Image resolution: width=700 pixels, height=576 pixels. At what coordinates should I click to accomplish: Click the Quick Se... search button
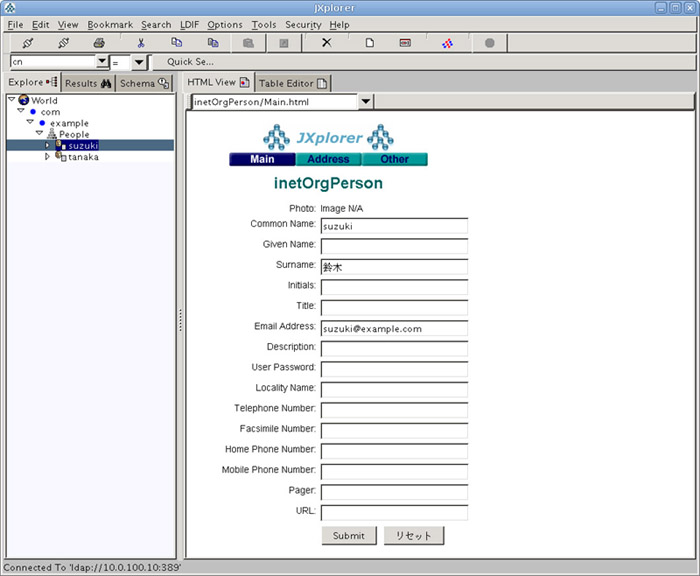pyautogui.click(x=190, y=62)
